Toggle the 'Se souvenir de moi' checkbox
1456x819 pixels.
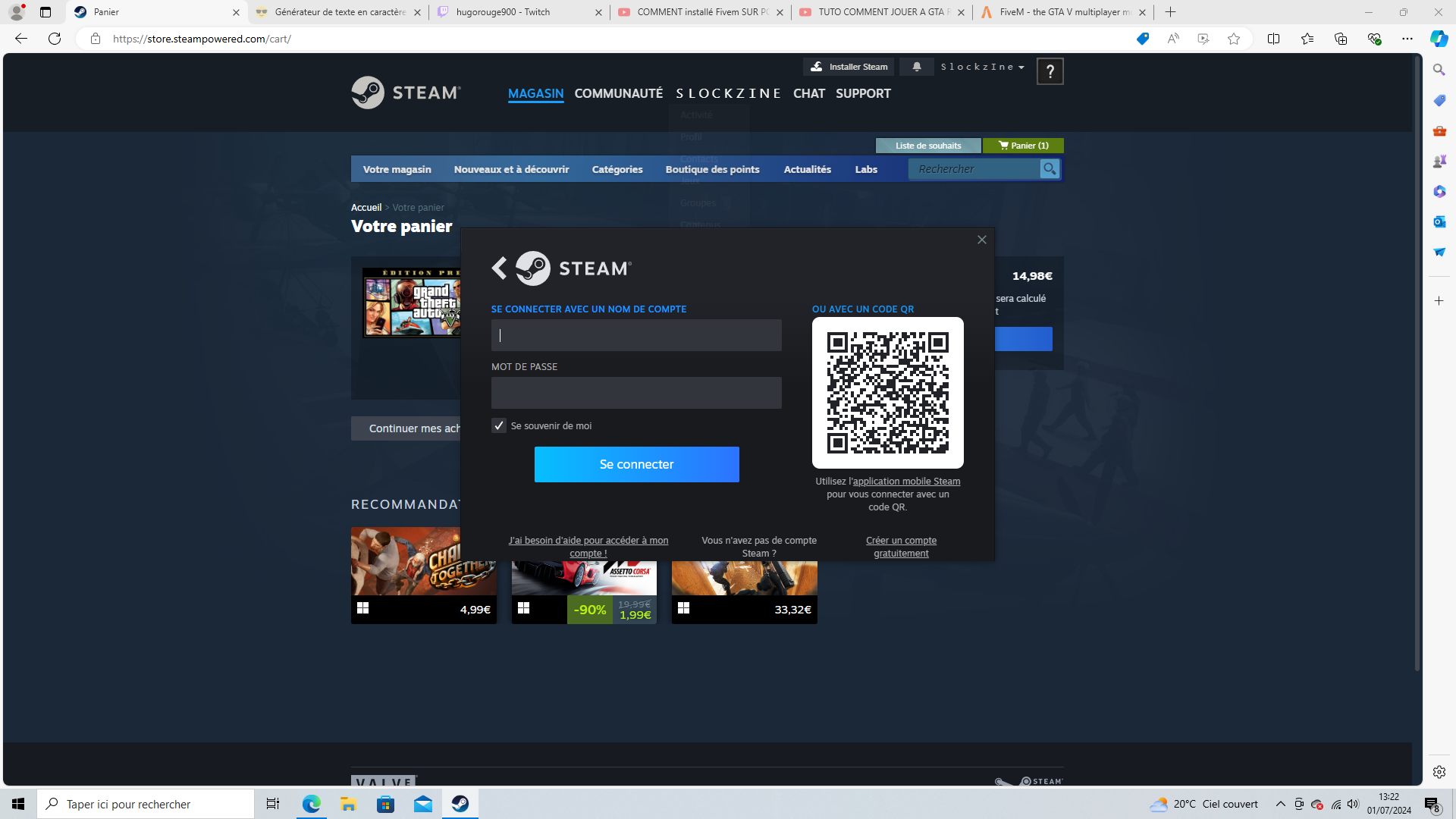click(x=499, y=425)
